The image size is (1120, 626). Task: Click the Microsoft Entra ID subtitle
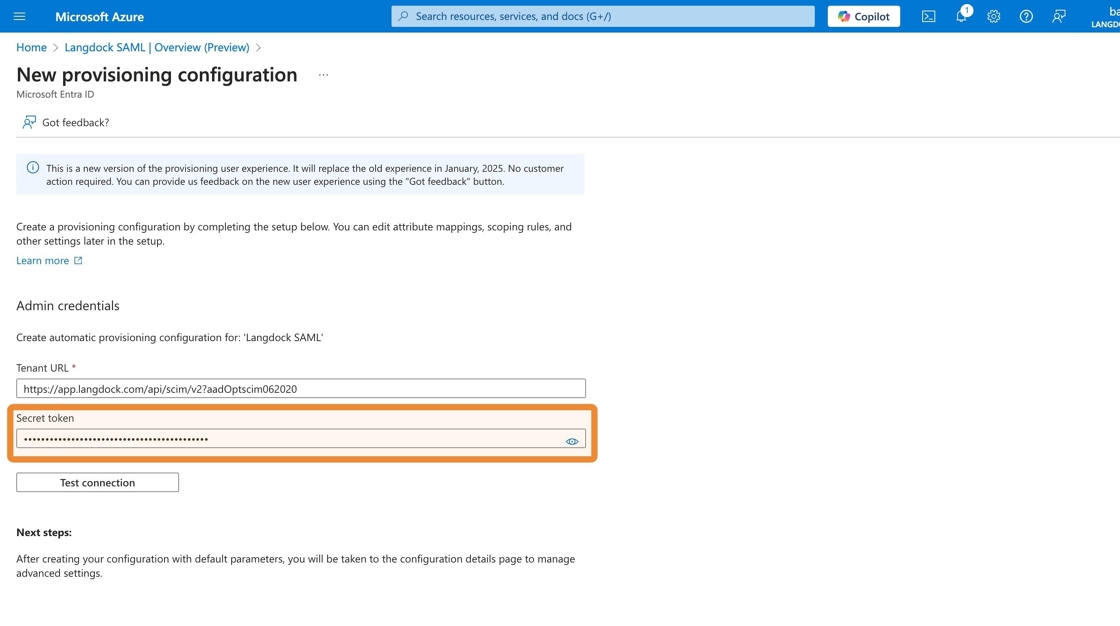point(55,94)
